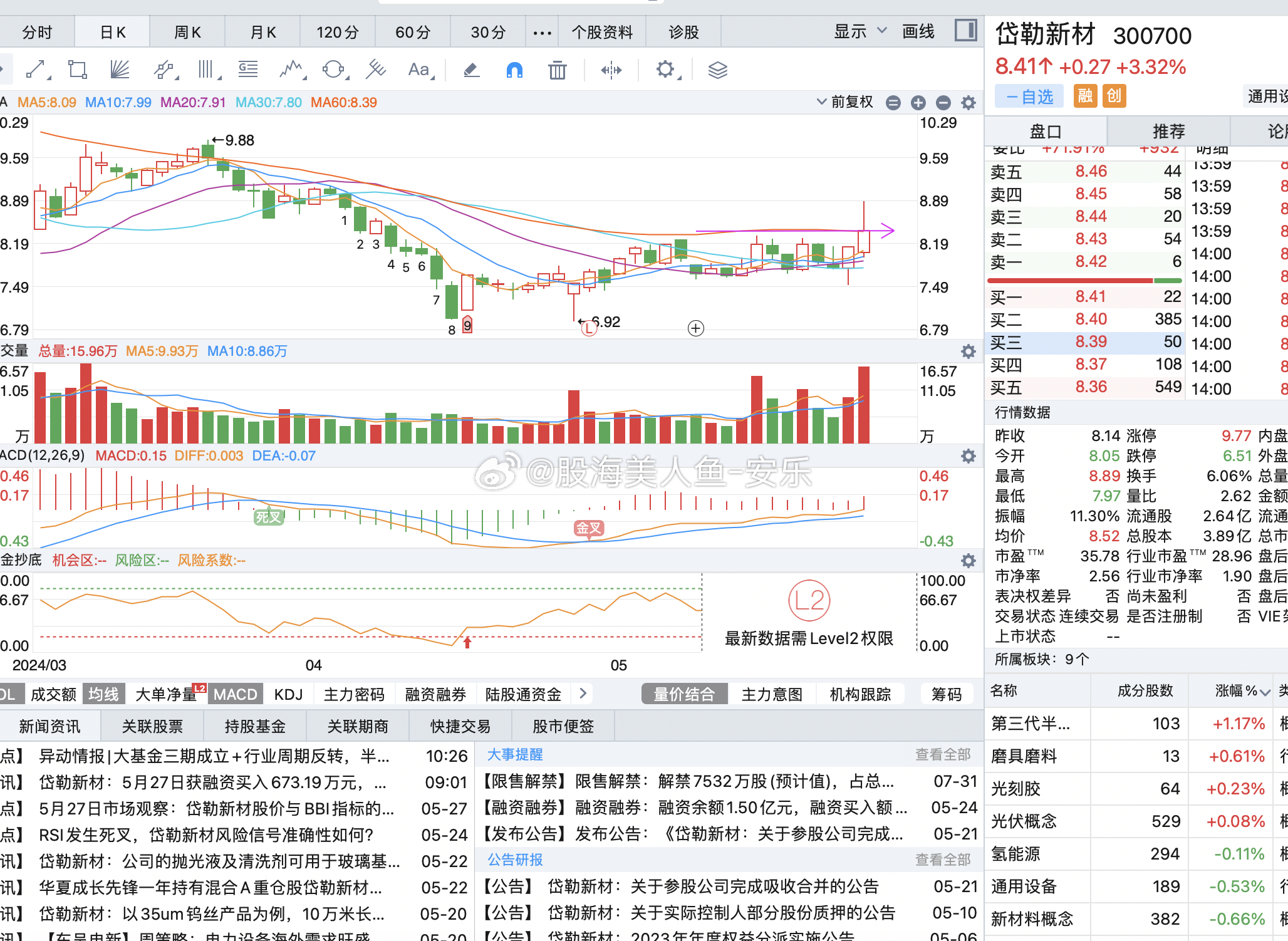1288x941 pixels.
Task: Select the rectangle drawing tool
Action: tap(76, 70)
